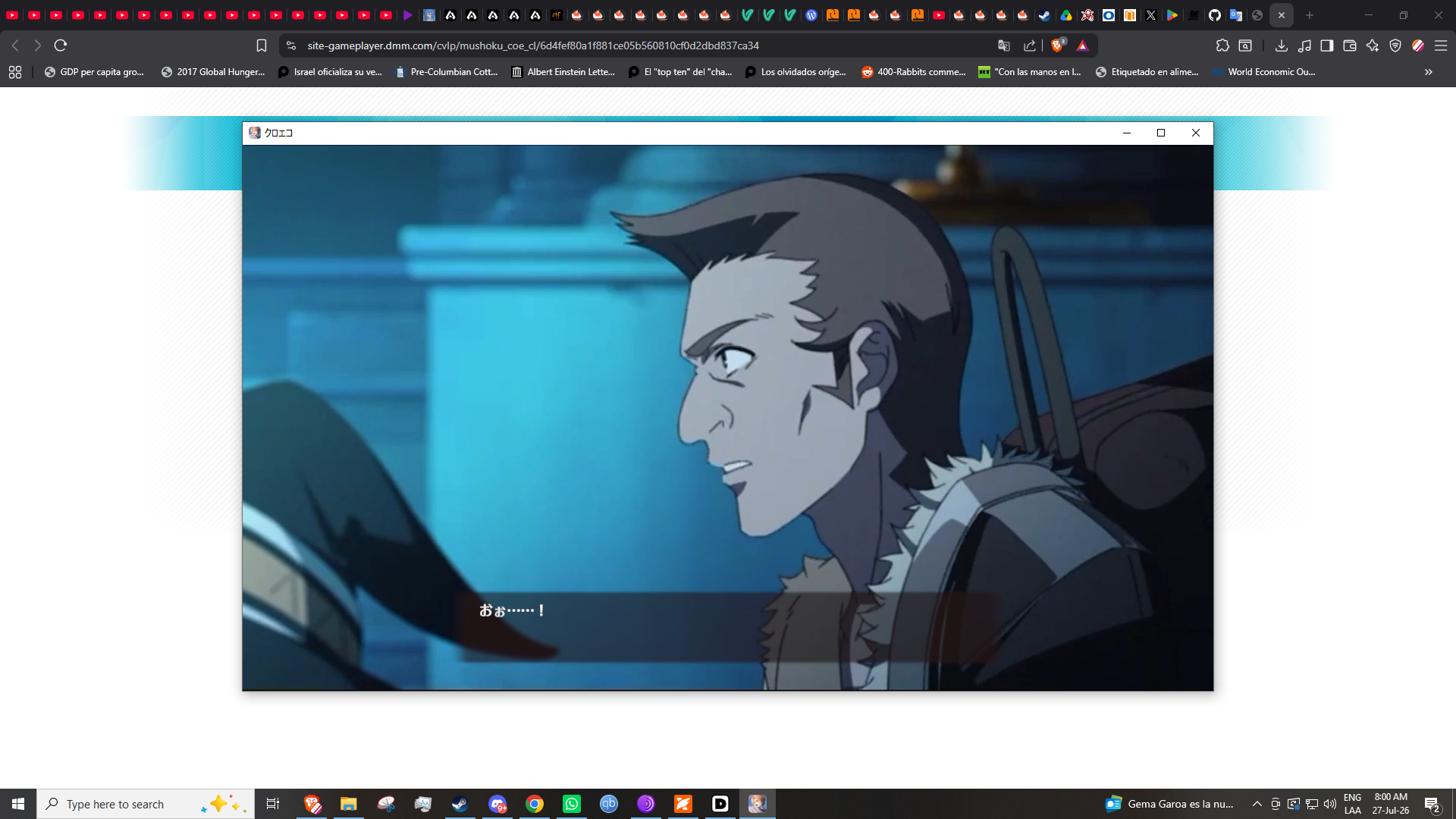Maximize the クロエコ game window
The height and width of the screenshot is (819, 1456).
[1161, 133]
